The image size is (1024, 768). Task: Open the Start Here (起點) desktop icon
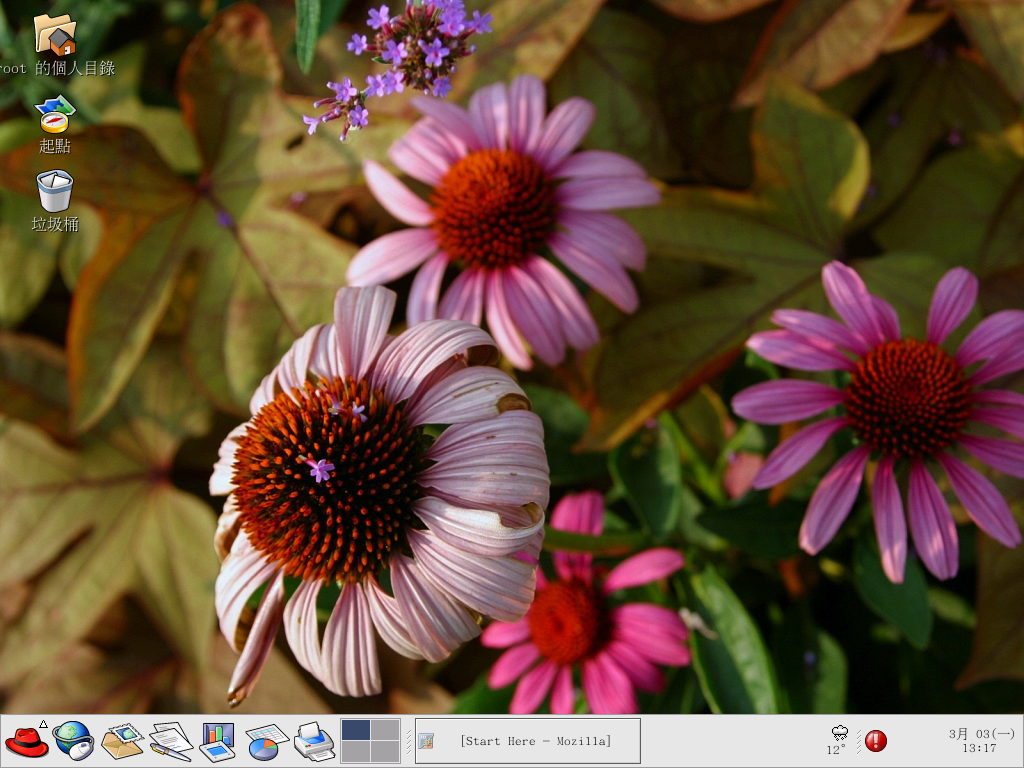point(55,114)
